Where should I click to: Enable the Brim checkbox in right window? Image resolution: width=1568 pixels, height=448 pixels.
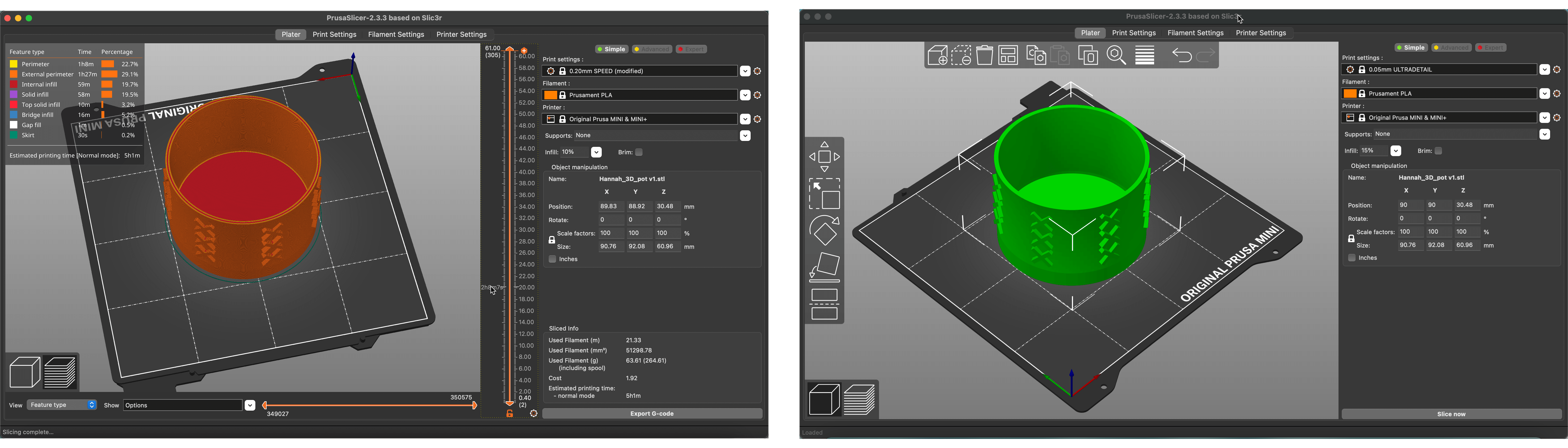pyautogui.click(x=1438, y=151)
